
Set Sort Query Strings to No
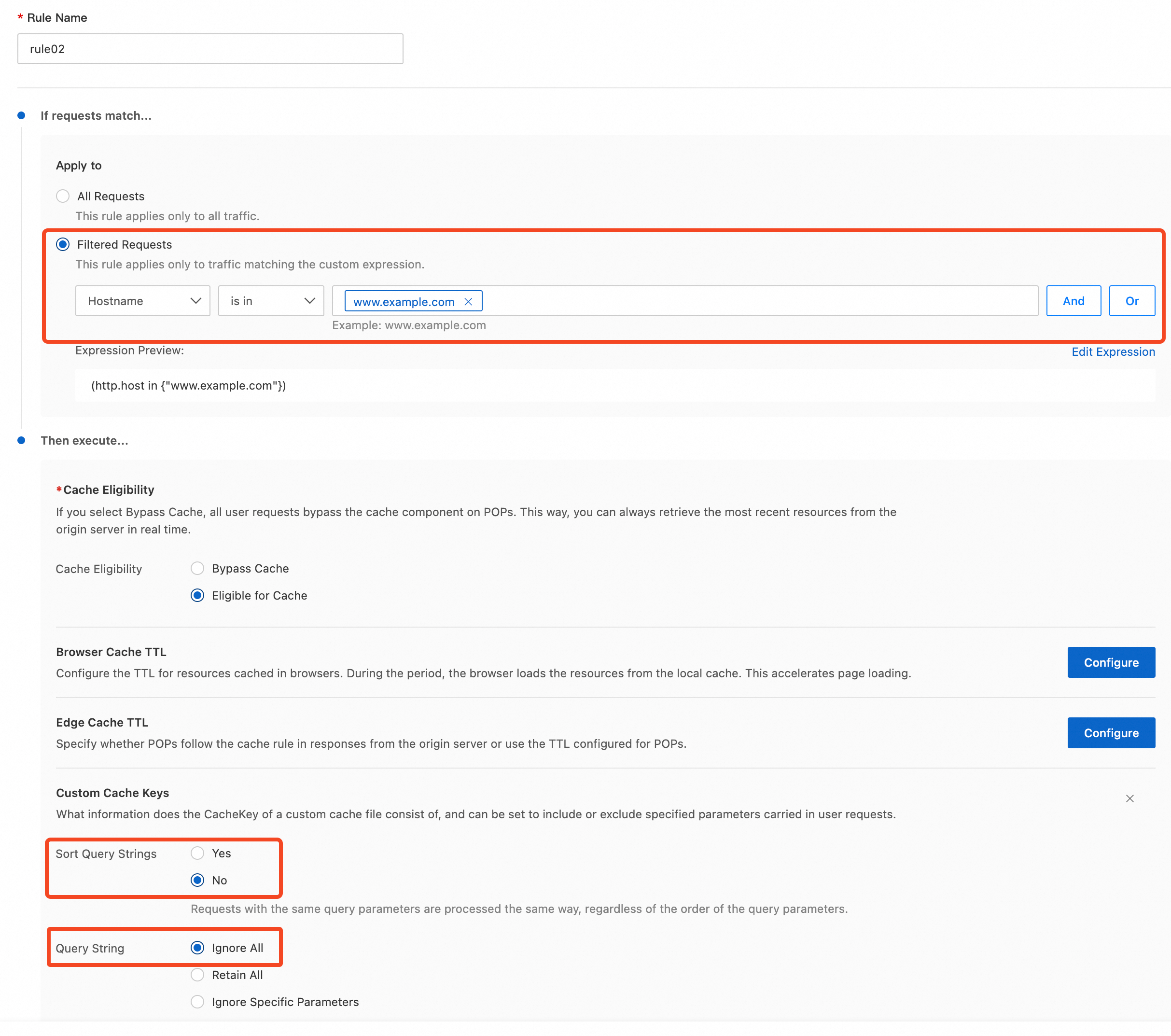coord(197,880)
